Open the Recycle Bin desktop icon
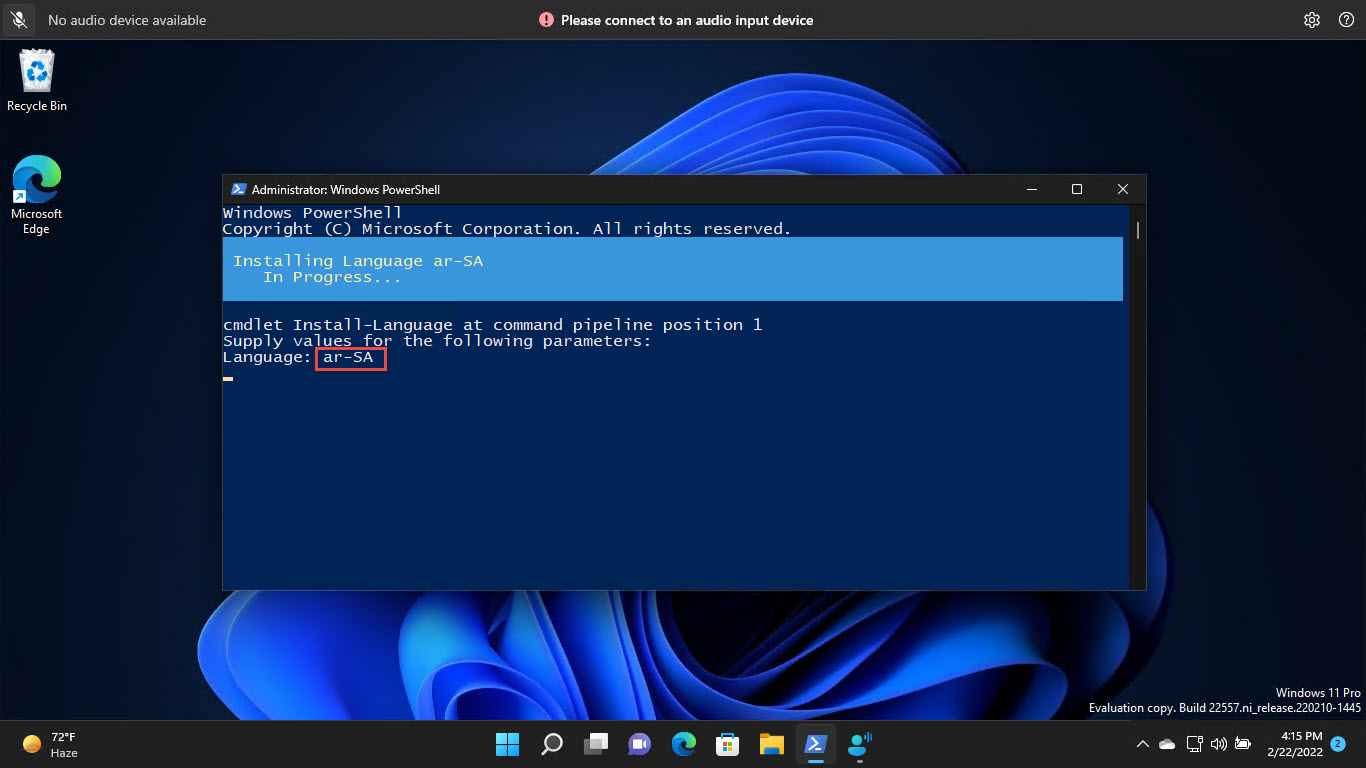The width and height of the screenshot is (1366, 768). (x=37, y=80)
